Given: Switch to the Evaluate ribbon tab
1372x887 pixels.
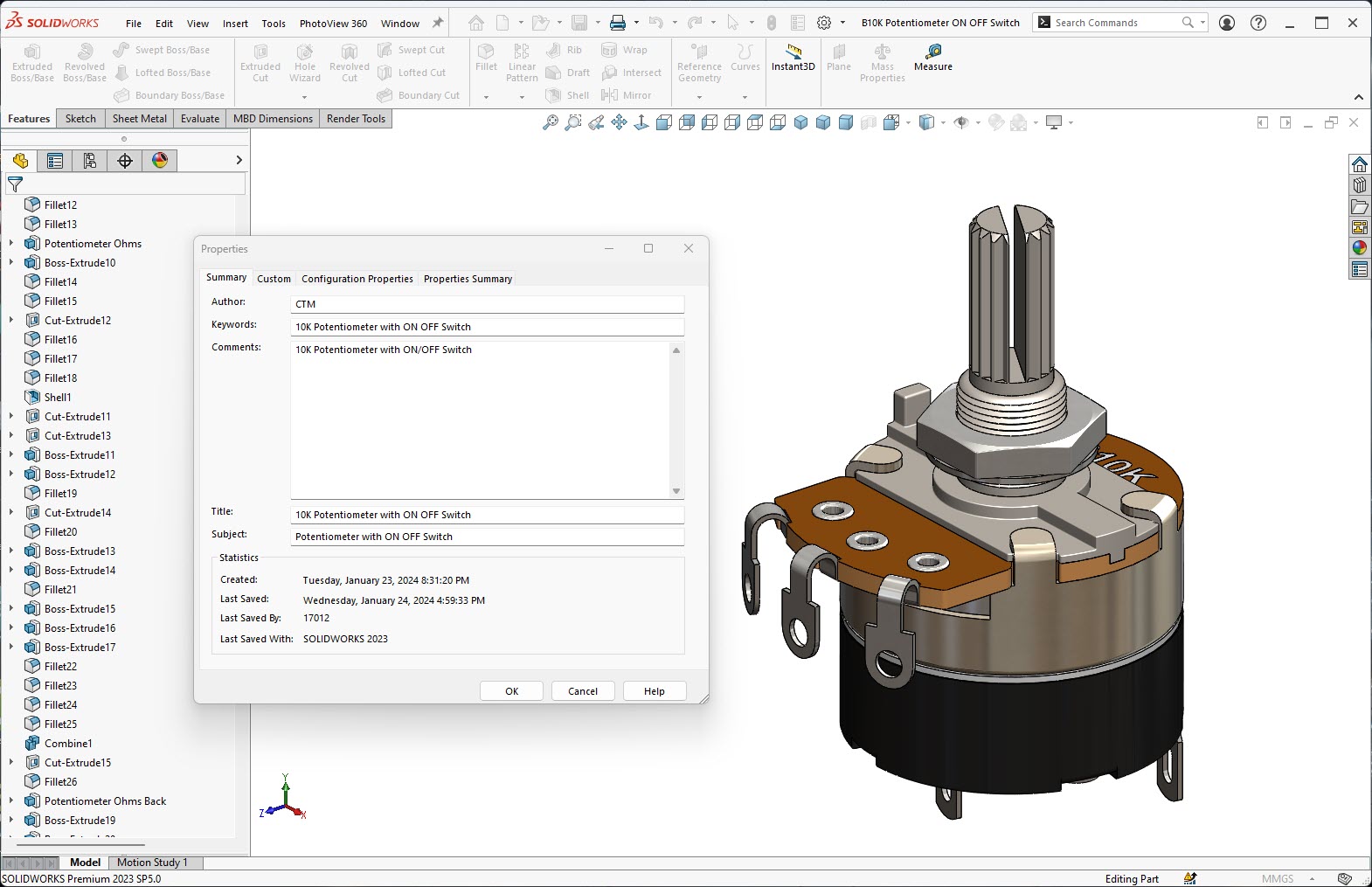Looking at the screenshot, I should 200,119.
